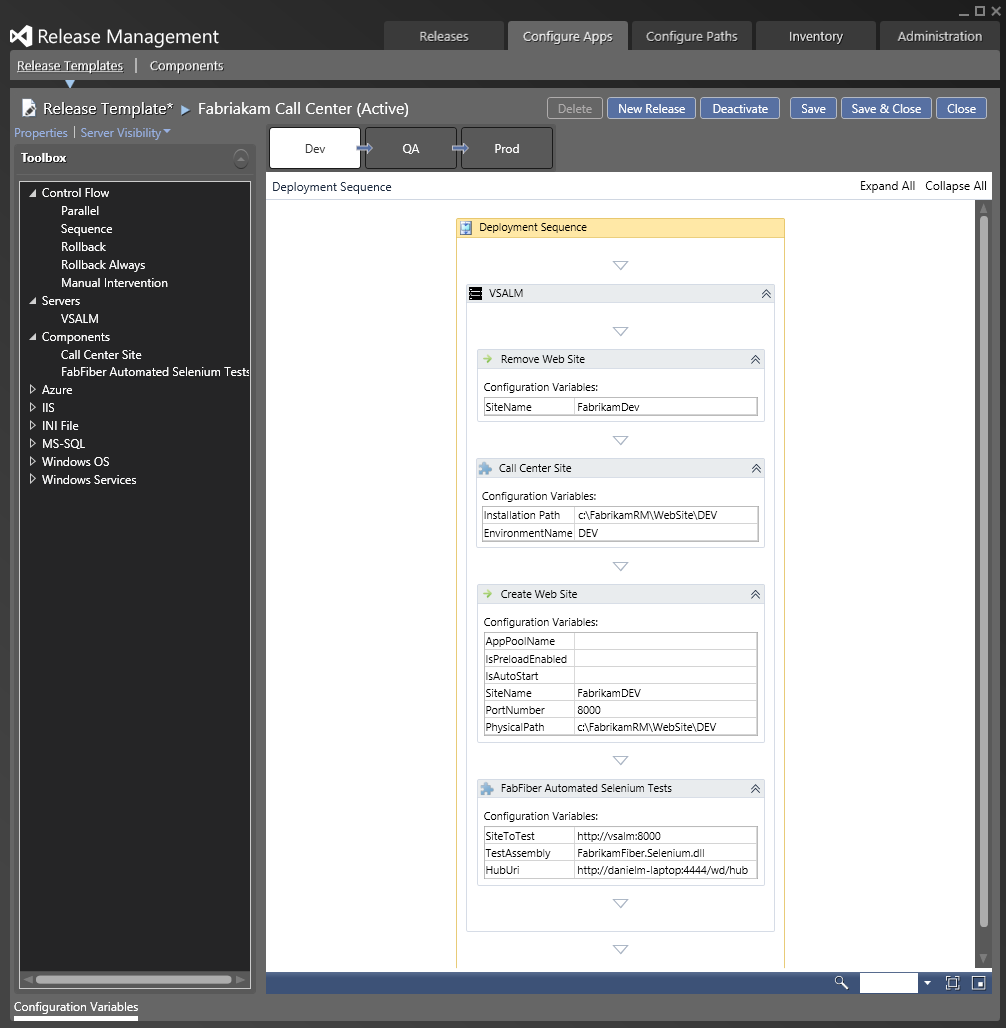Image resolution: width=1006 pixels, height=1028 pixels.
Task: Select Rollback Always in the Toolbox
Action: (103, 265)
